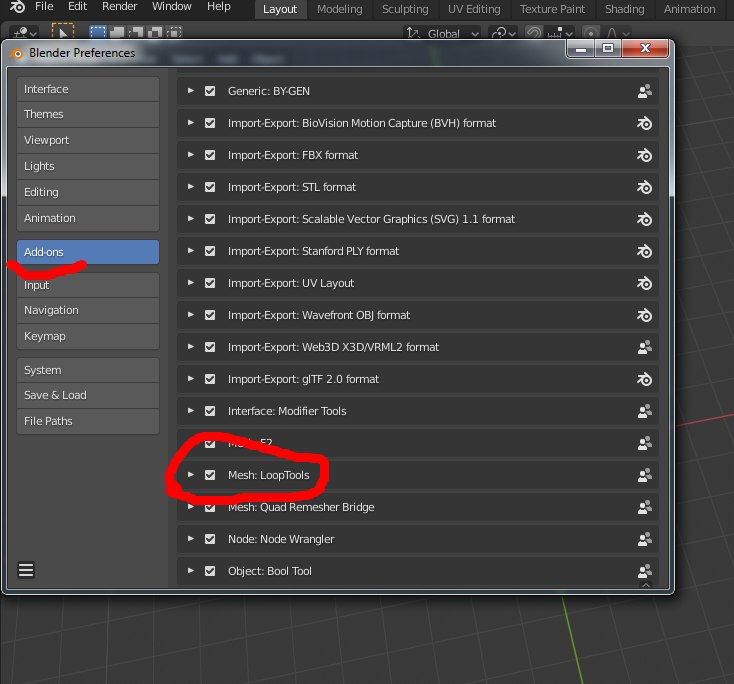Viewport: 734px width, 684px height.
Task: Click the Blender official icon on glTF 2.0 row
Action: [645, 379]
